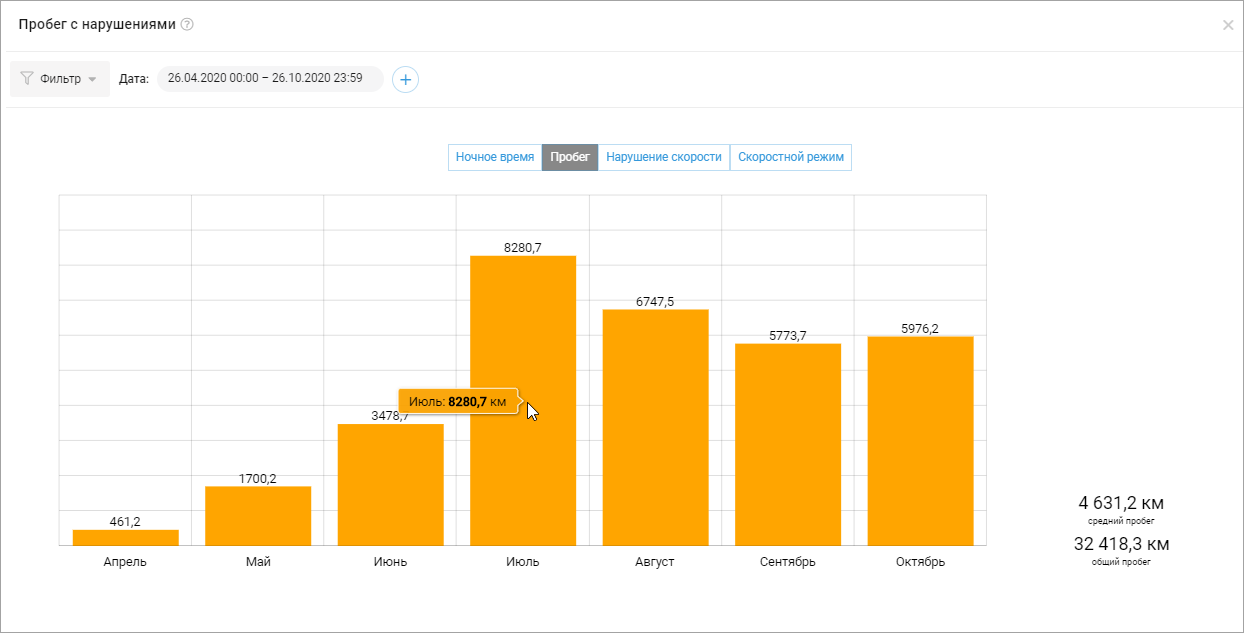
Task: Click the 6747,5 value label
Action: 655,302
